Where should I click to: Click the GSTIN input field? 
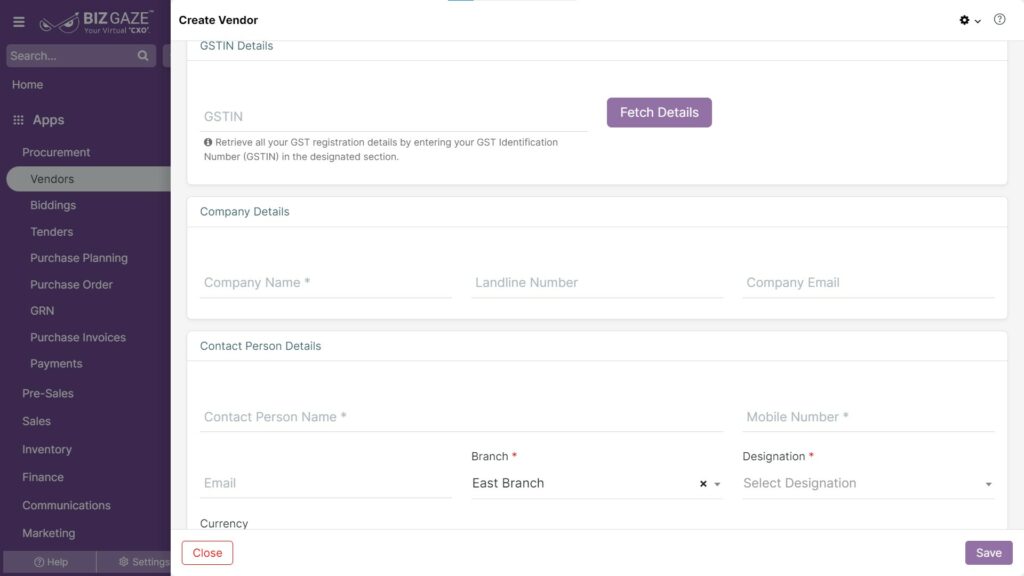pos(394,116)
